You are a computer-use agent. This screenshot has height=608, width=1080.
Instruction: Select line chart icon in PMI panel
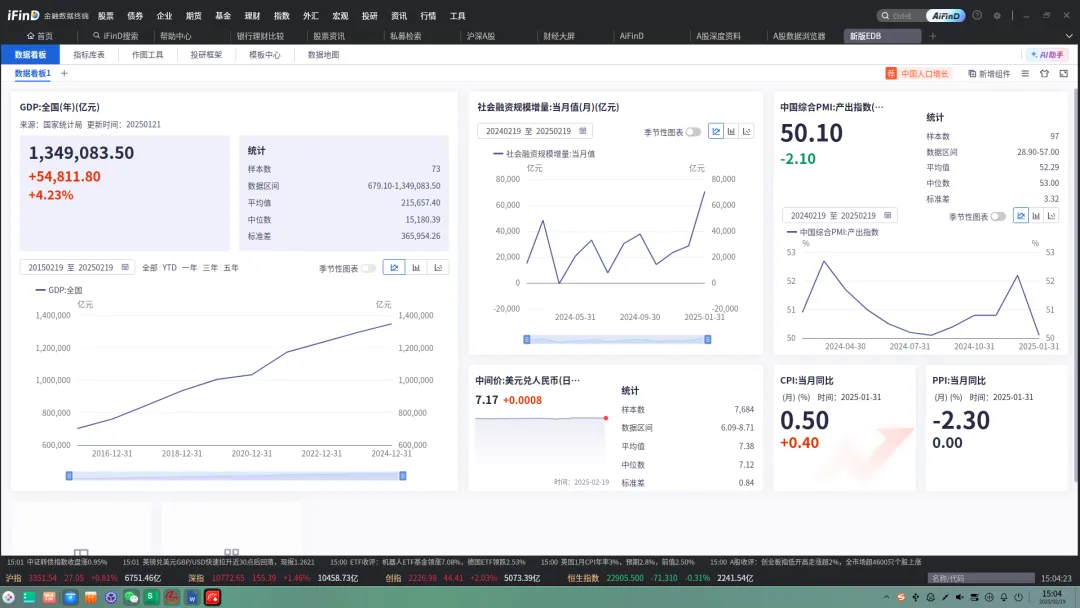[1021, 216]
